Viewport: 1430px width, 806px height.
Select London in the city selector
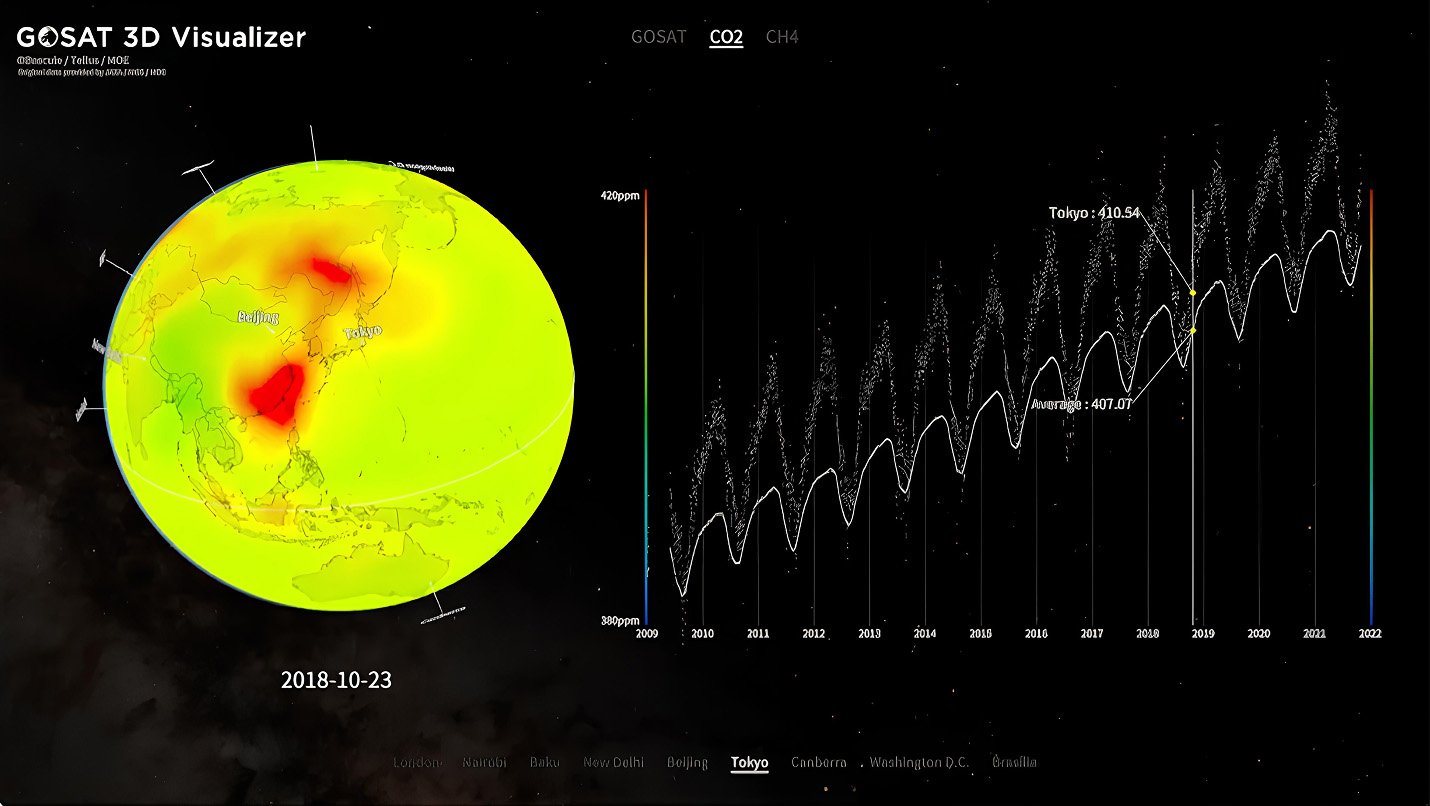tap(417, 761)
